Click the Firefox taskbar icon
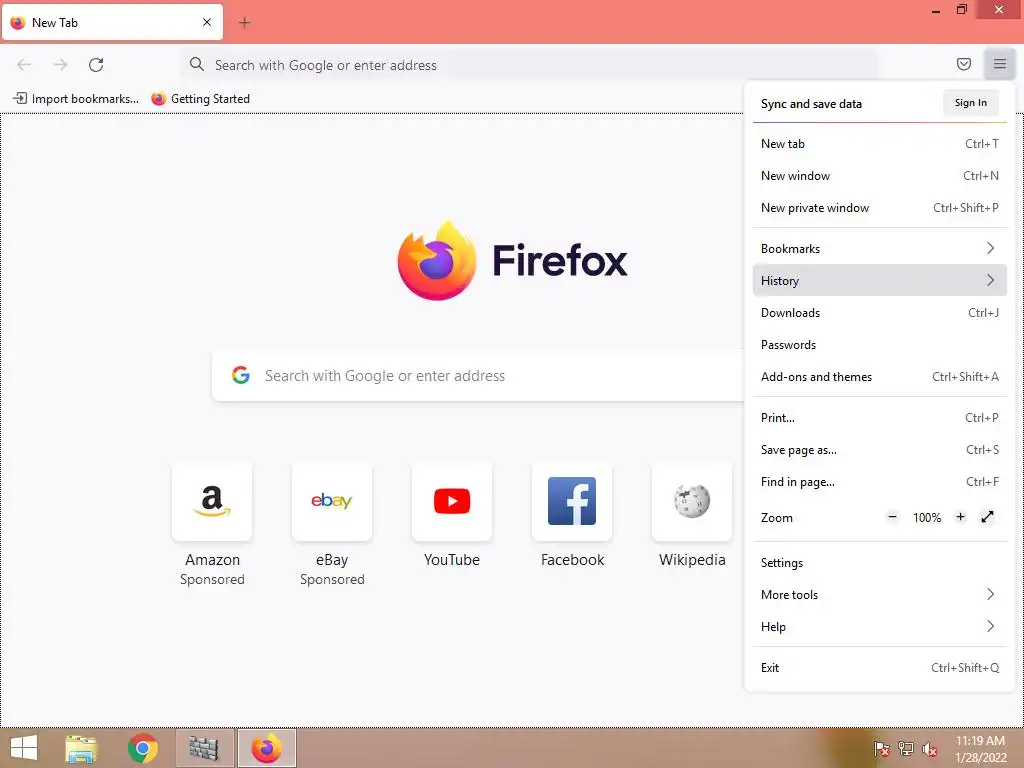The width and height of the screenshot is (1024, 768). (x=266, y=748)
